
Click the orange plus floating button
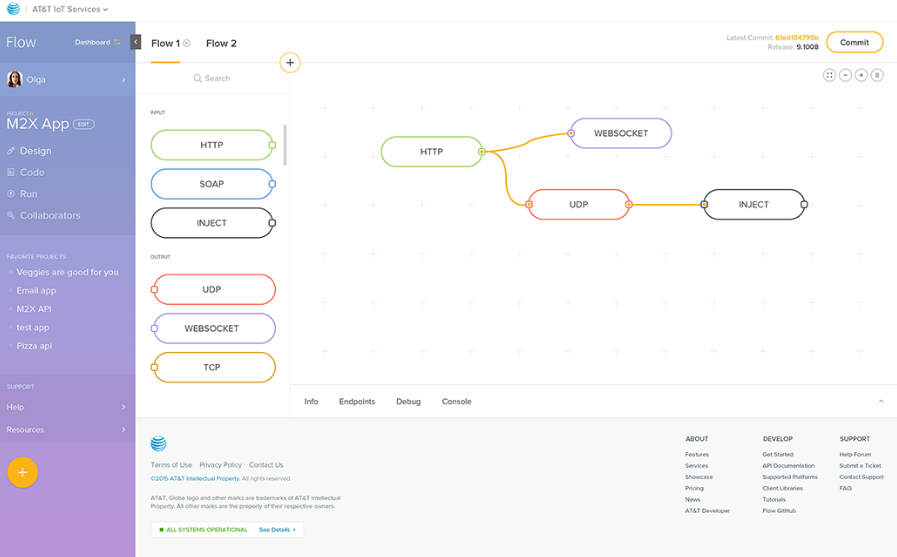coord(22,472)
